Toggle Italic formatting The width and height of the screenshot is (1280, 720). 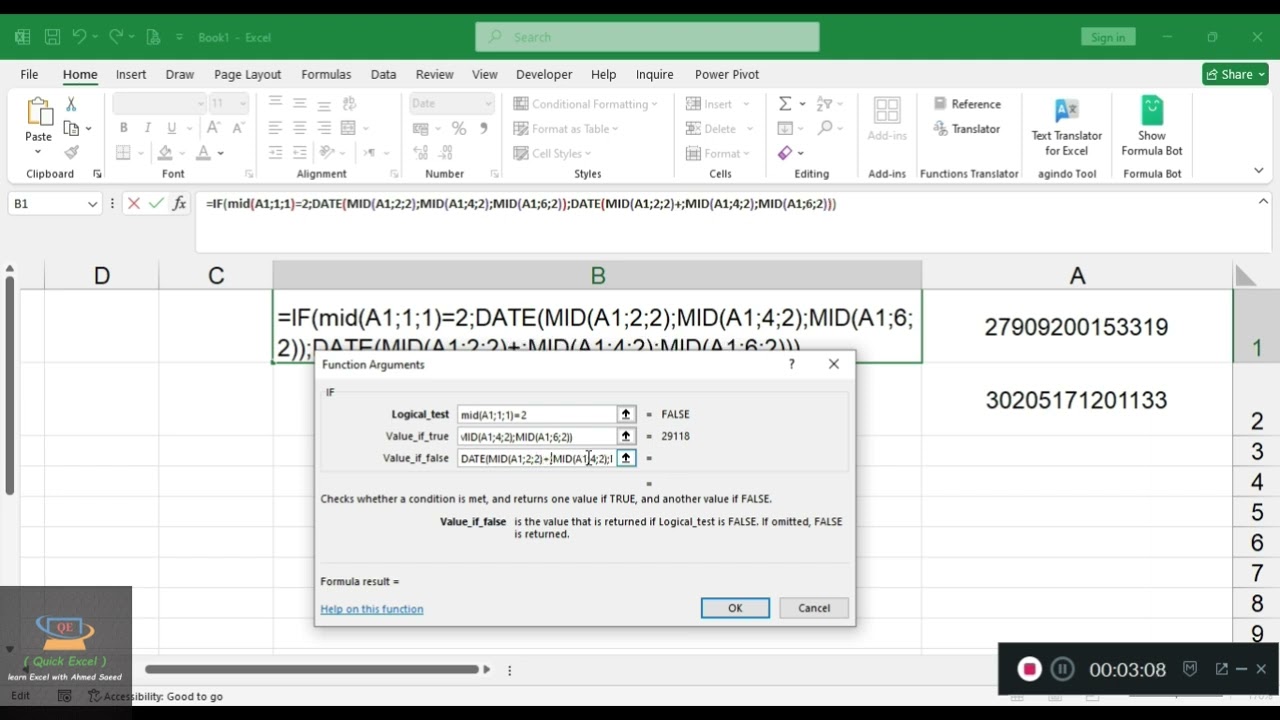147,128
